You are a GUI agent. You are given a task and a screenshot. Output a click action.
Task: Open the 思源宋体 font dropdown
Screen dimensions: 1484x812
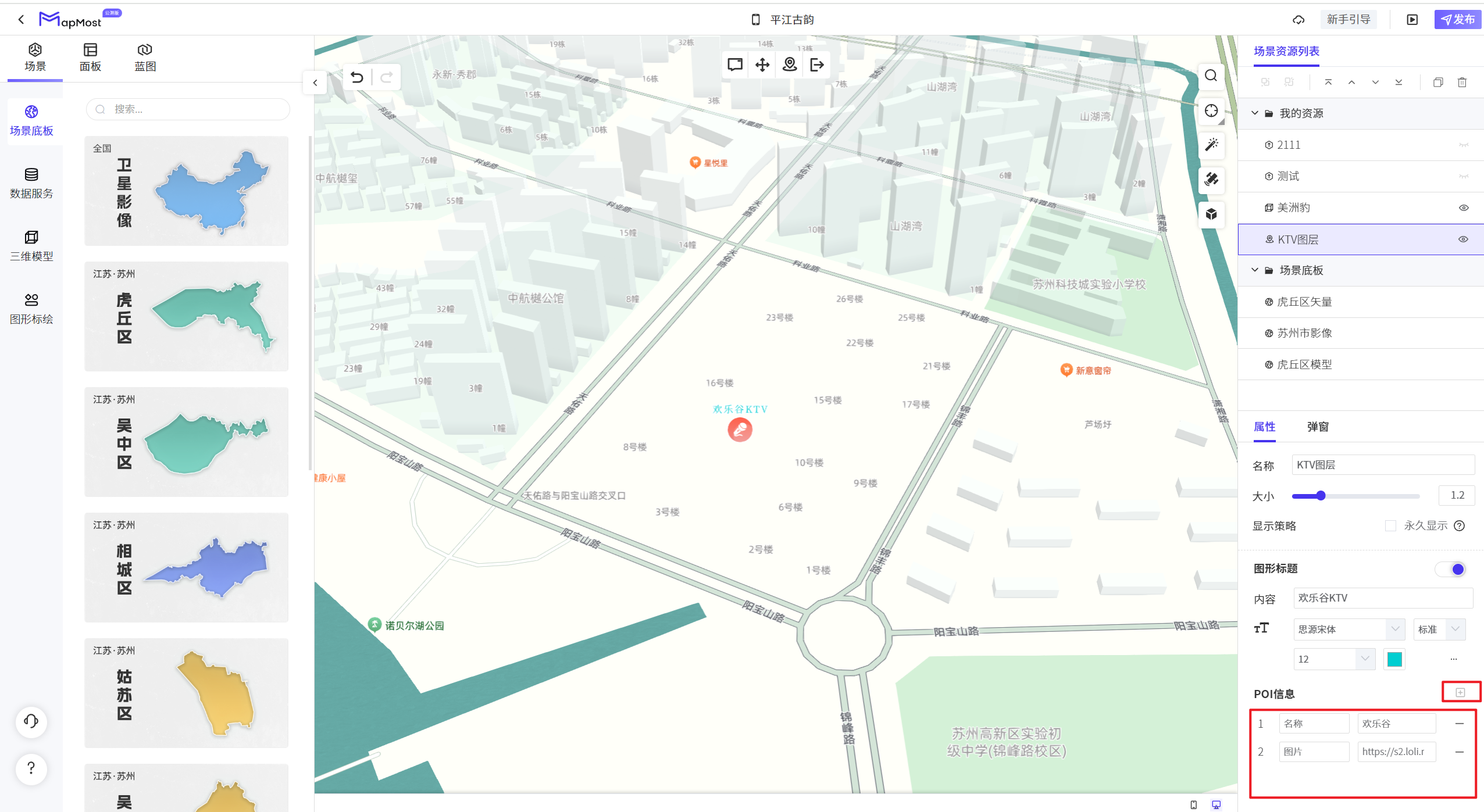tap(1349, 629)
